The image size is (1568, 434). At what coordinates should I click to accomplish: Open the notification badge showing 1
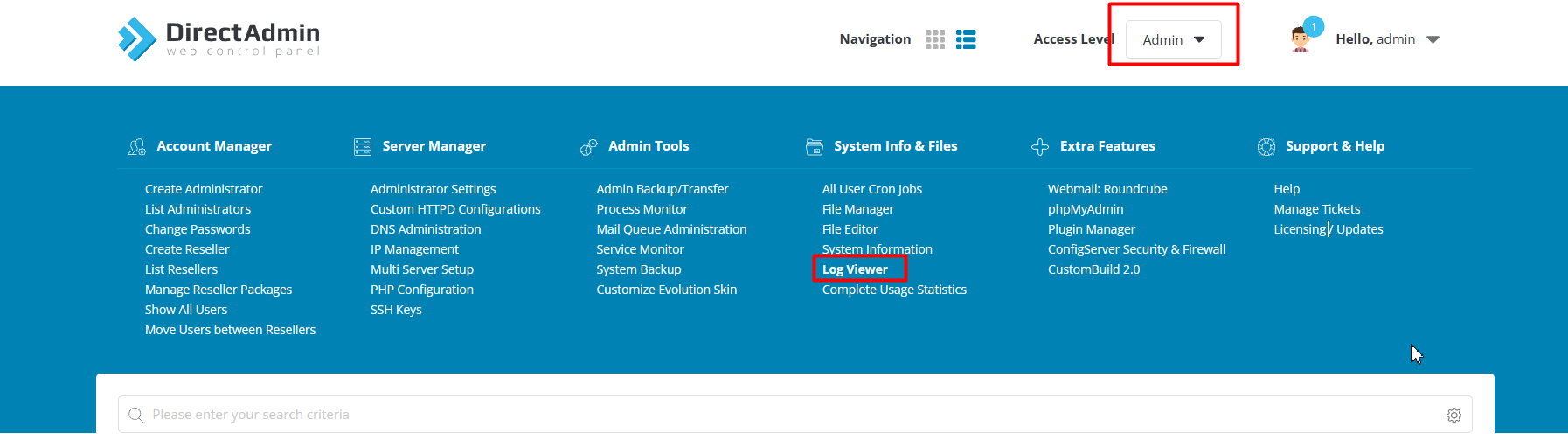tap(1314, 26)
